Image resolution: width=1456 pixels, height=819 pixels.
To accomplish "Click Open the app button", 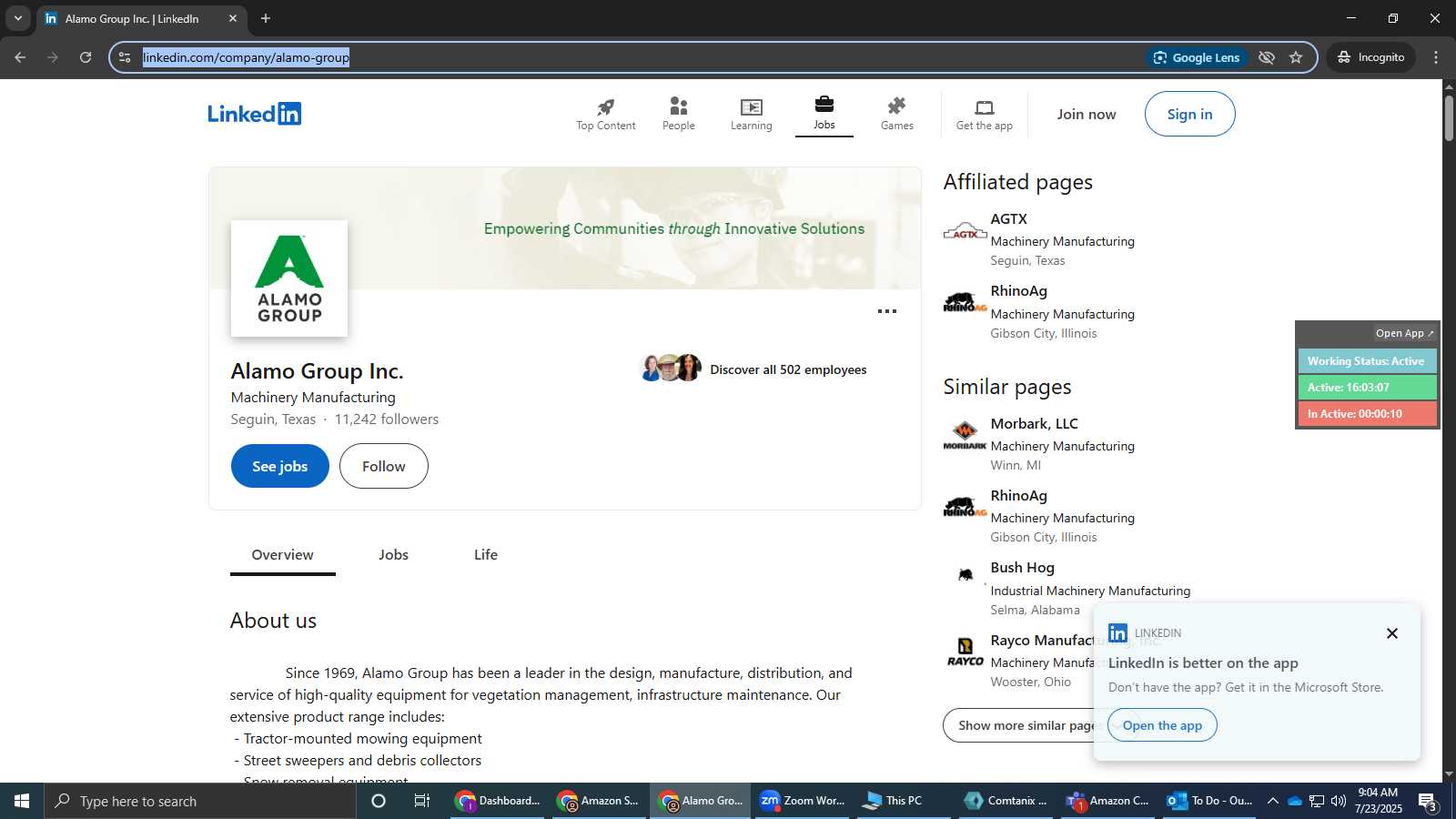I will [1162, 725].
